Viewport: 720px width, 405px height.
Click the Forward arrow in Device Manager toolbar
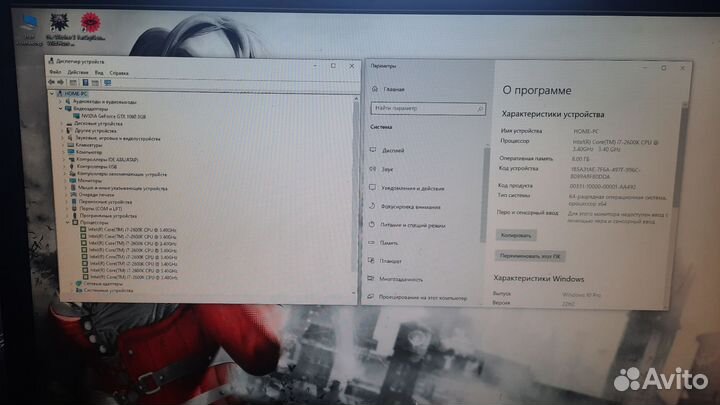pyautogui.click(x=60, y=82)
